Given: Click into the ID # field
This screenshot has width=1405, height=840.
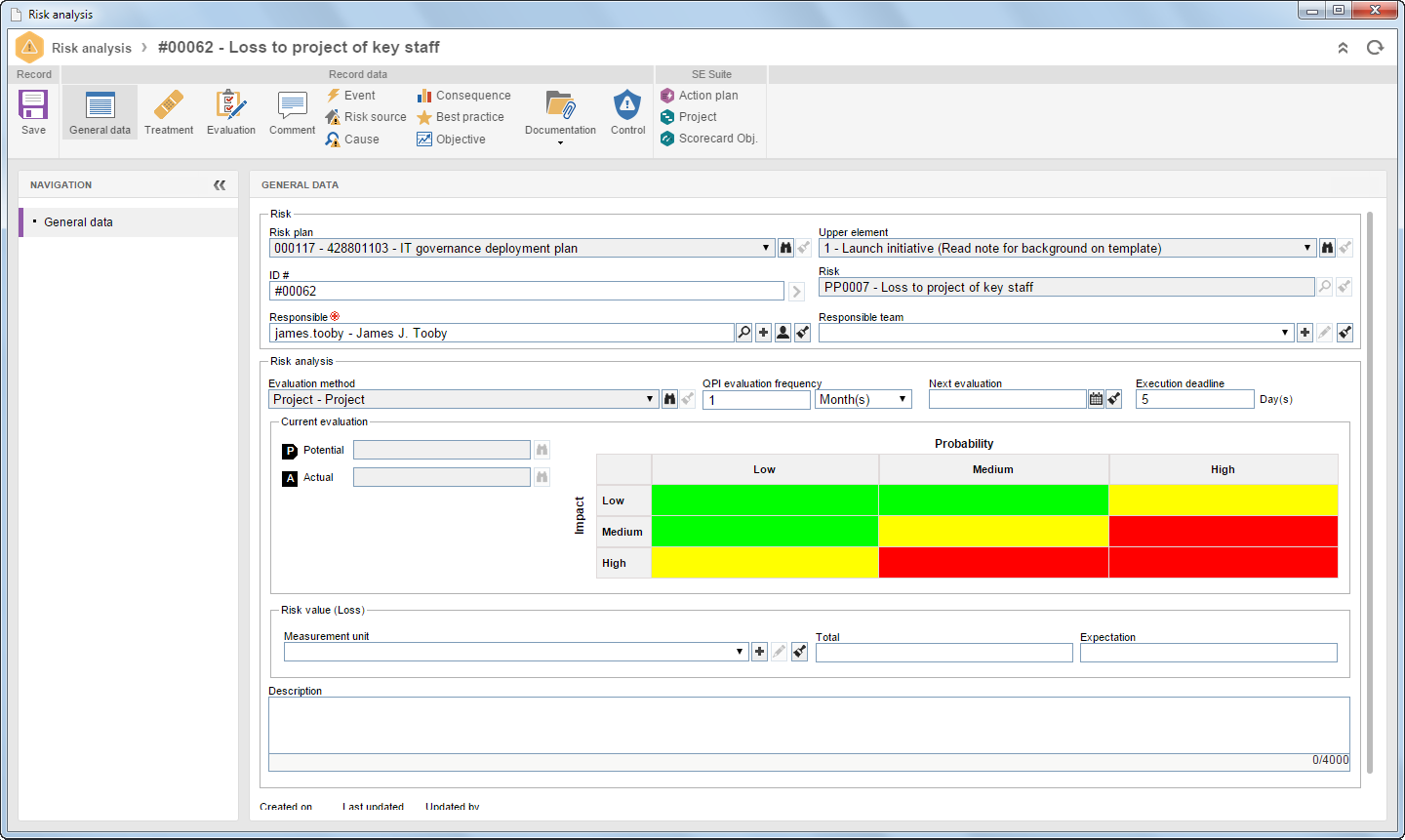Looking at the screenshot, I should (x=527, y=291).
